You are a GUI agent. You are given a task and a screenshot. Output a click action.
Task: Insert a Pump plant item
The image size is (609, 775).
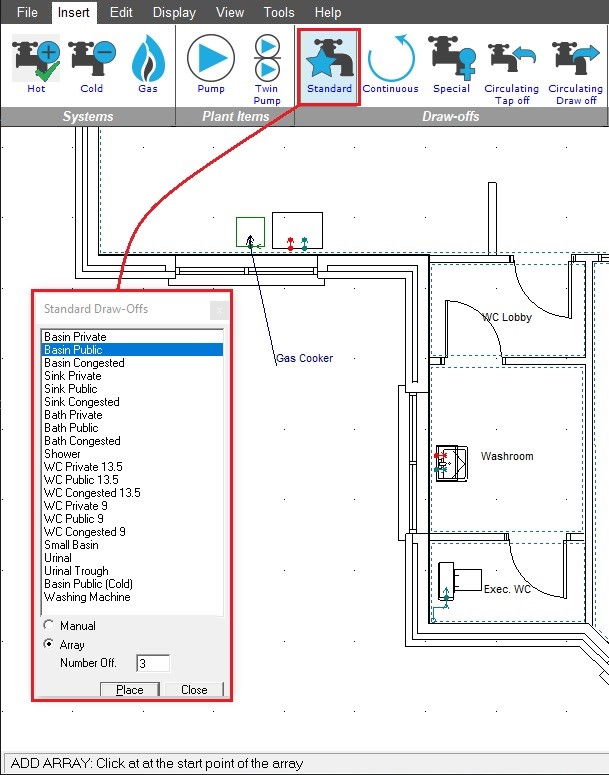211,64
